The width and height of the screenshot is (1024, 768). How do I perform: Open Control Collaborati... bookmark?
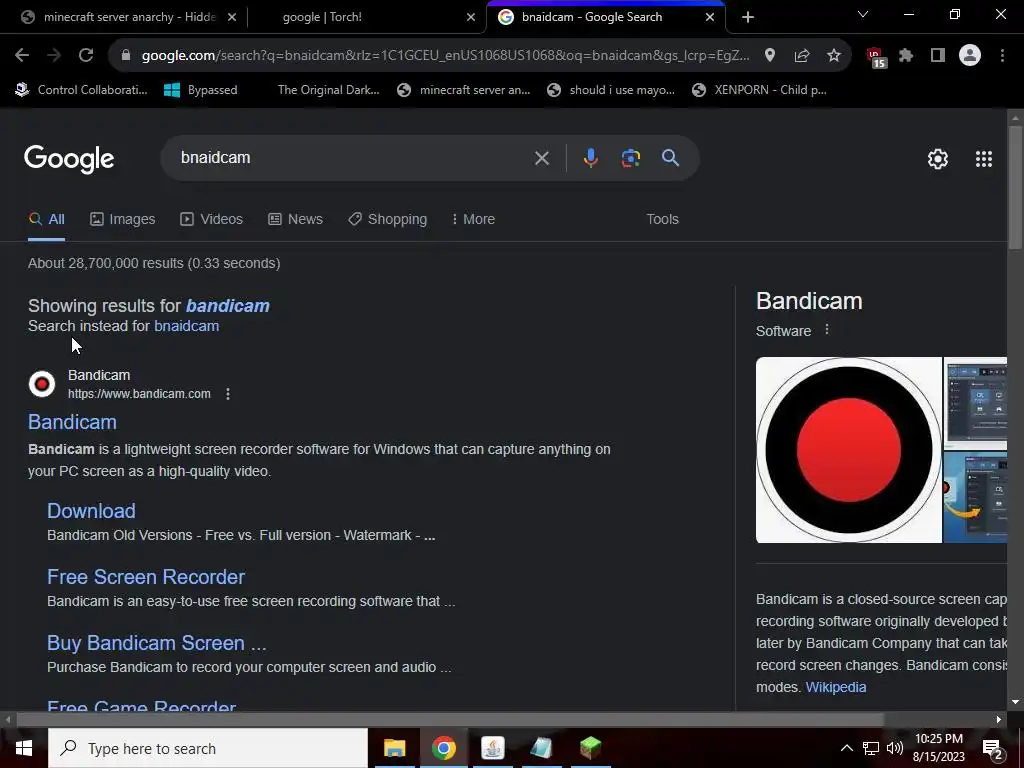82,90
